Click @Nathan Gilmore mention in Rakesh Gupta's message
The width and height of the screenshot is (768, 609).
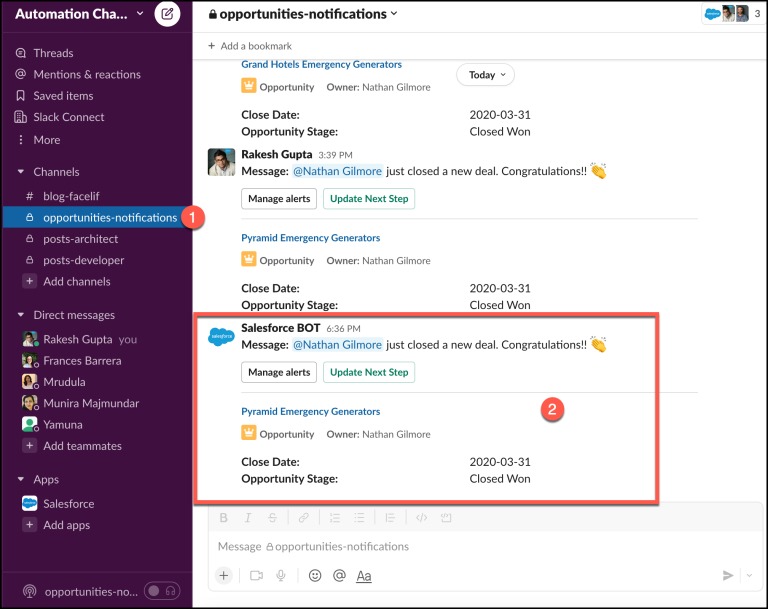337,171
